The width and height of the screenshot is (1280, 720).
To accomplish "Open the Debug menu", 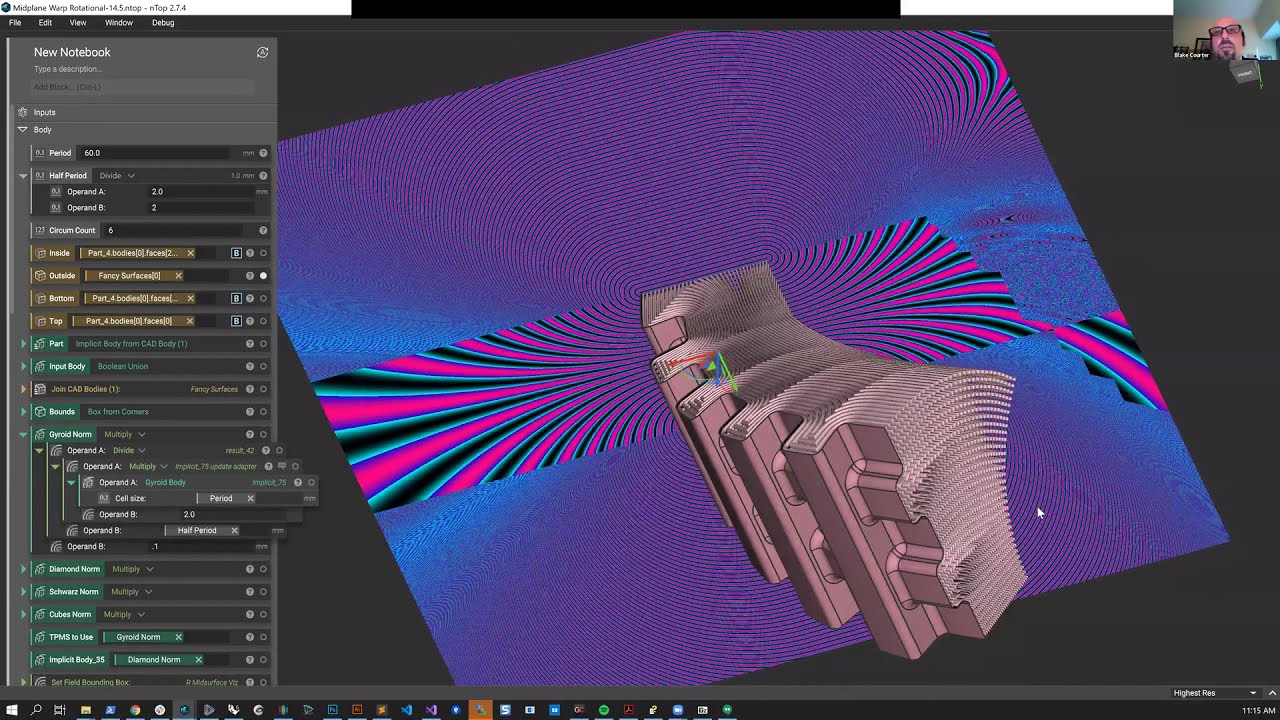I will coord(163,22).
